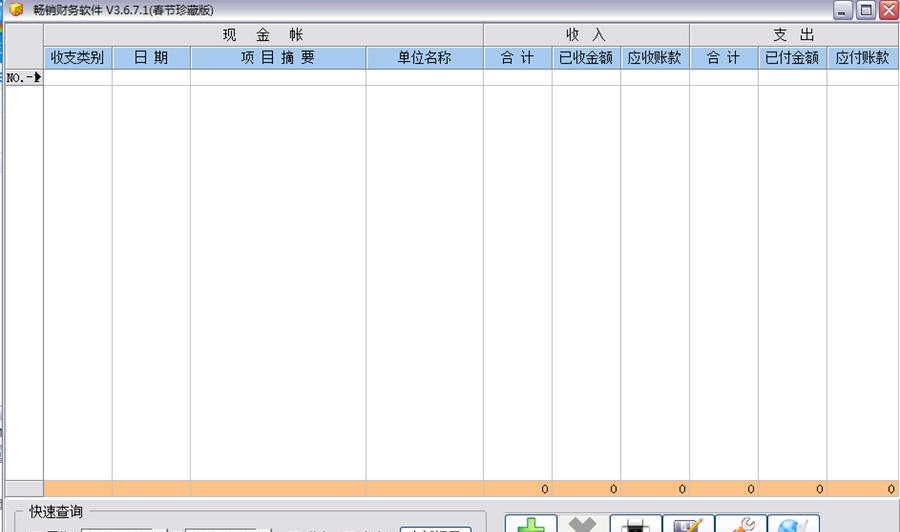Click the printer icon button
This screenshot has height=532, width=900.
(636, 523)
